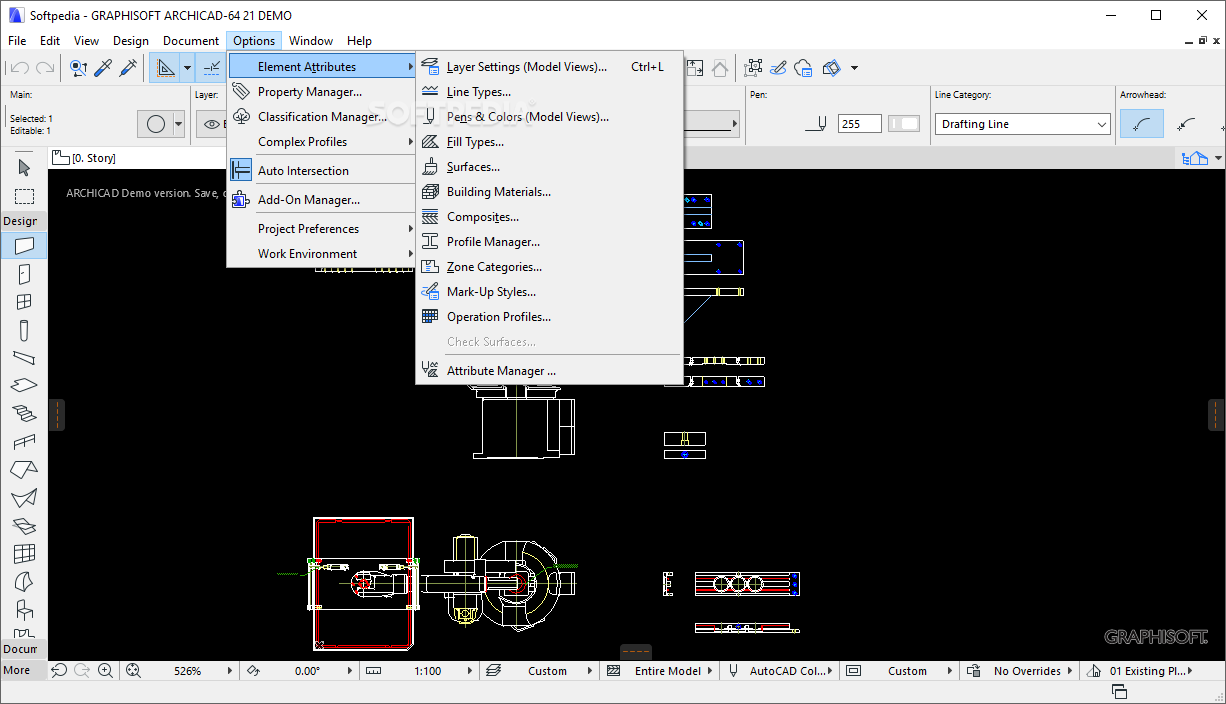Open the Design menu
The image size is (1226, 704).
pos(130,41)
